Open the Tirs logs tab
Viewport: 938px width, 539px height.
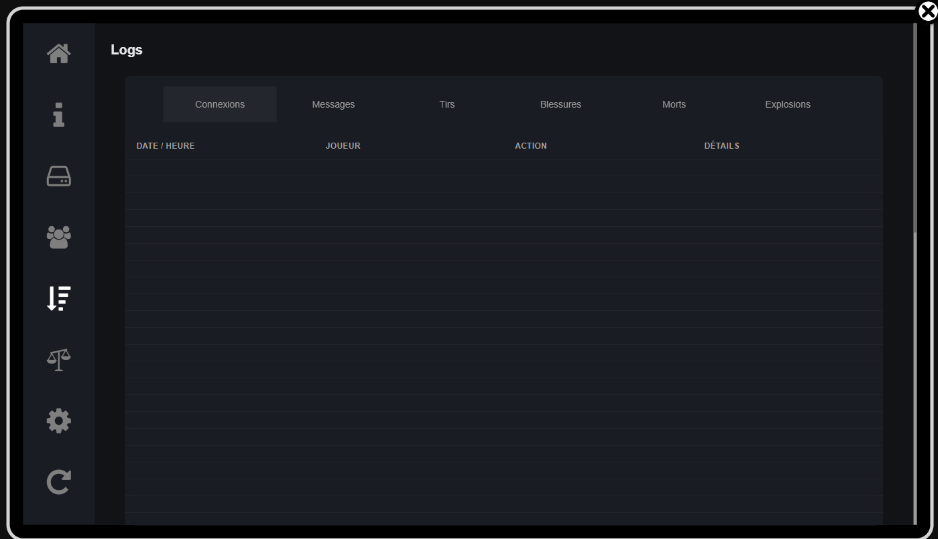[x=447, y=105]
